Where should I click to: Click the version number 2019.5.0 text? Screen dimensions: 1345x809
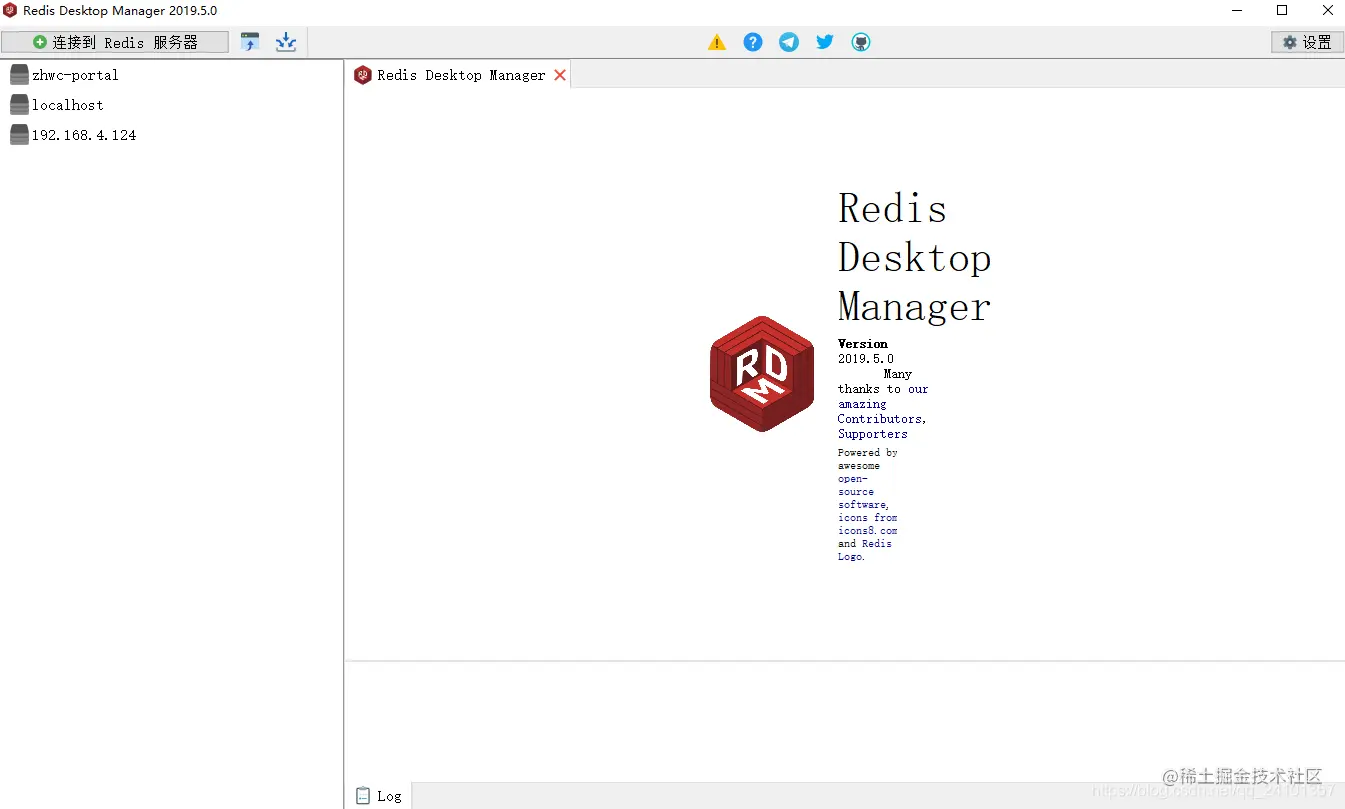866,359
